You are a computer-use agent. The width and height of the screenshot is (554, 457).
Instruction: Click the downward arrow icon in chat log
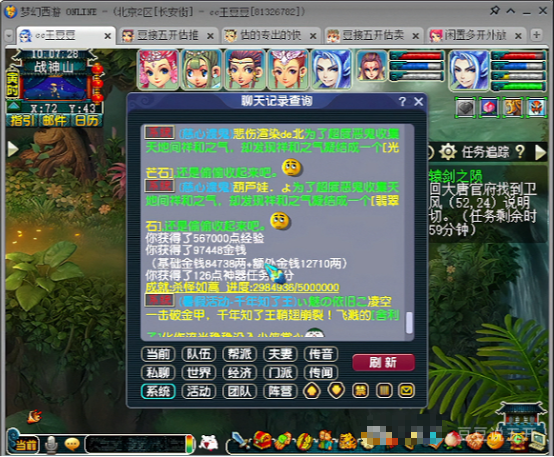(336, 391)
